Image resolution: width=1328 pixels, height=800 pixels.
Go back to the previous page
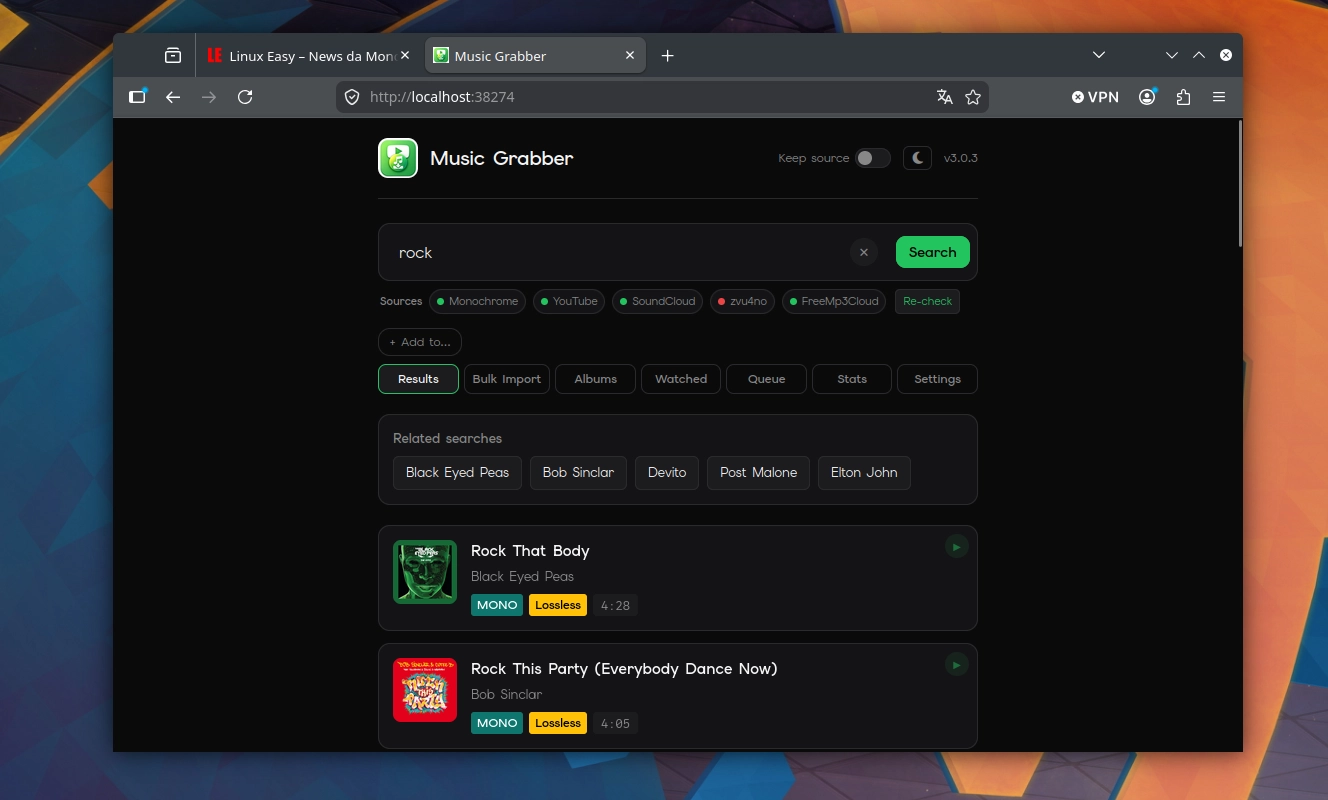173,97
